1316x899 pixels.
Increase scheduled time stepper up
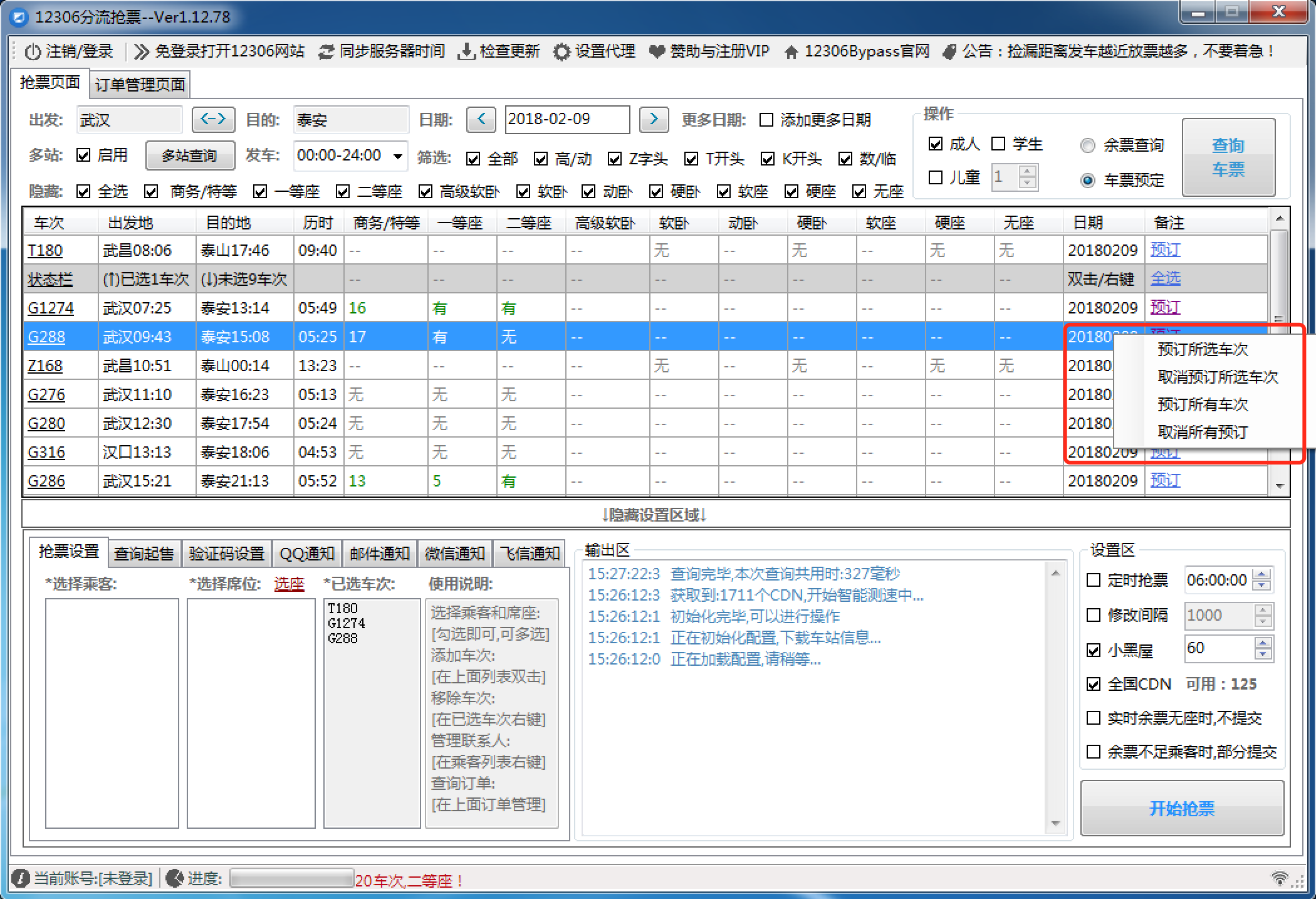coord(1263,574)
